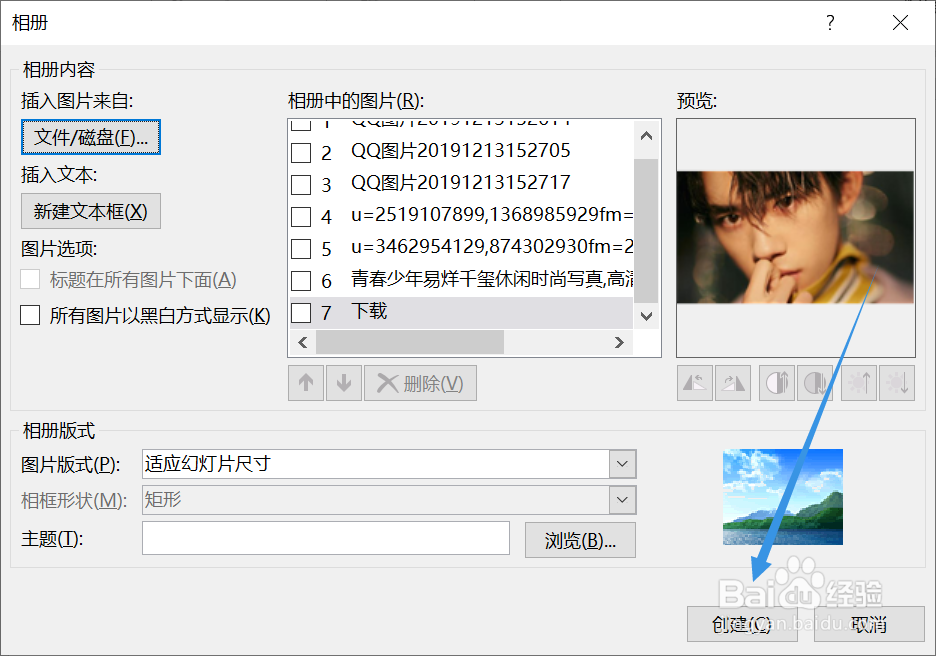Image resolution: width=936 pixels, height=656 pixels.
Task: Check the checkbox next to 下载
Action: pyautogui.click(x=301, y=311)
